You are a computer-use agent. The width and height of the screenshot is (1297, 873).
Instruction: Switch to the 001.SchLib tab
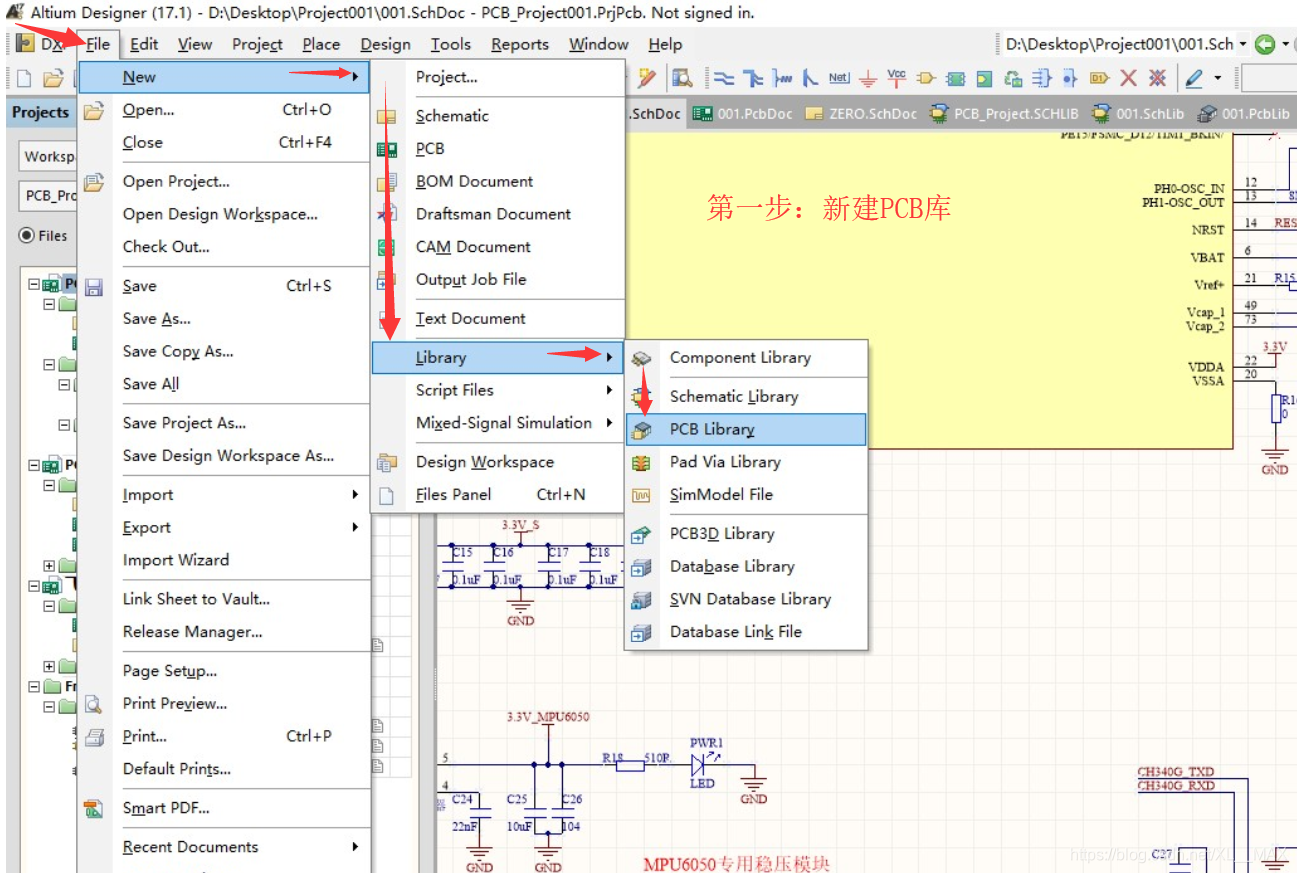[x=1139, y=113]
